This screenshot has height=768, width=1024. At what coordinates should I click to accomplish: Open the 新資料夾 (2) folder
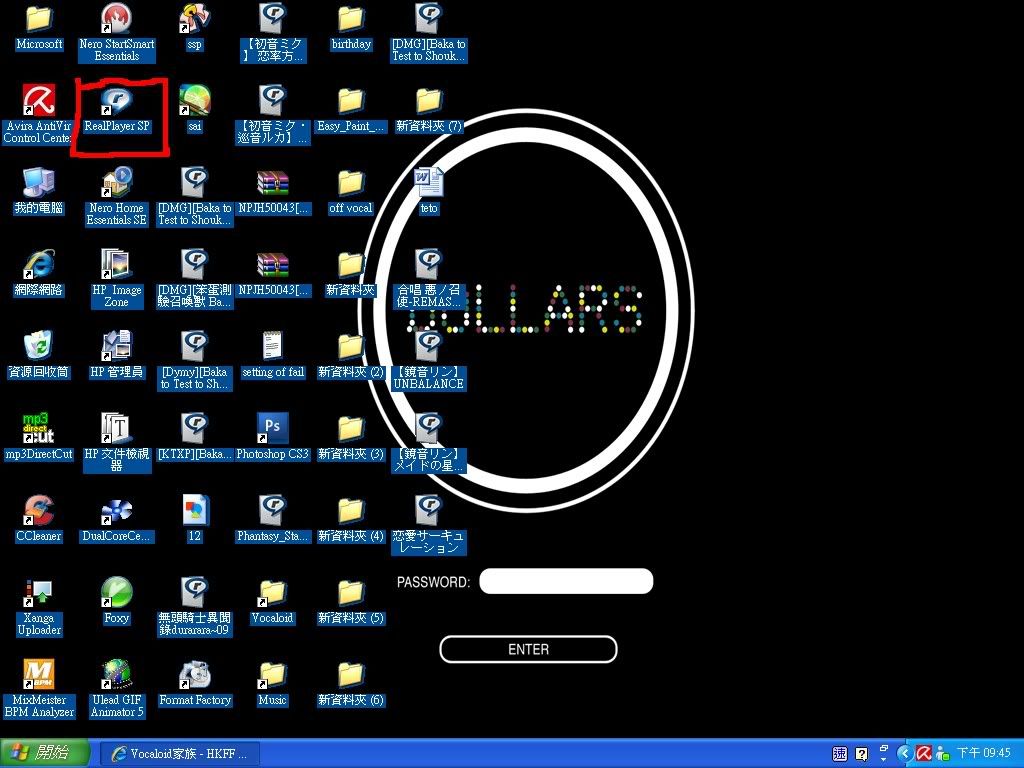pyautogui.click(x=351, y=355)
